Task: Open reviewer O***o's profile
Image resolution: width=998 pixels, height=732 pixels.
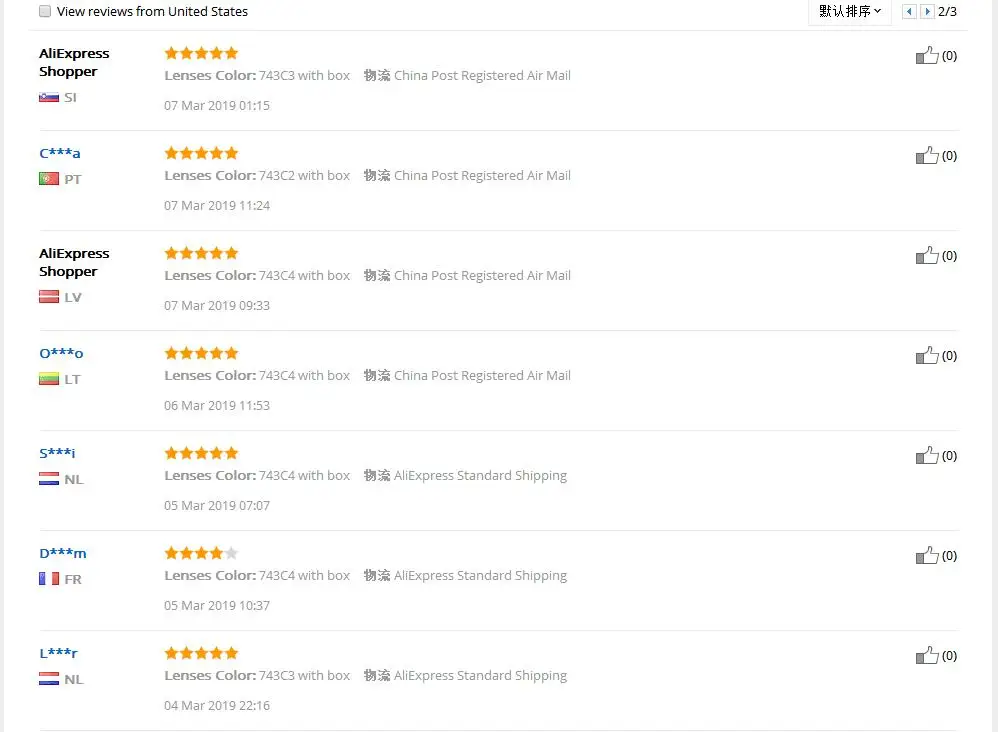Action: coord(61,353)
